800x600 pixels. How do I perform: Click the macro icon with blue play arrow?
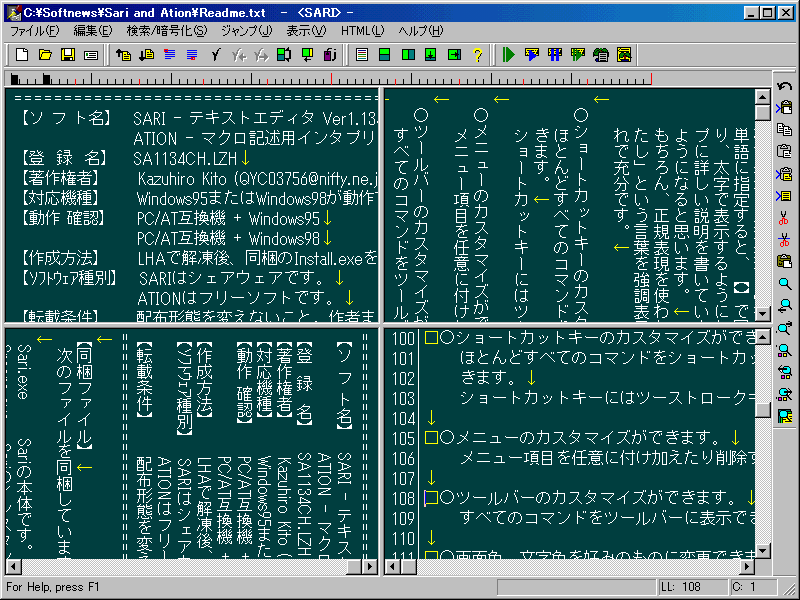coord(532,55)
